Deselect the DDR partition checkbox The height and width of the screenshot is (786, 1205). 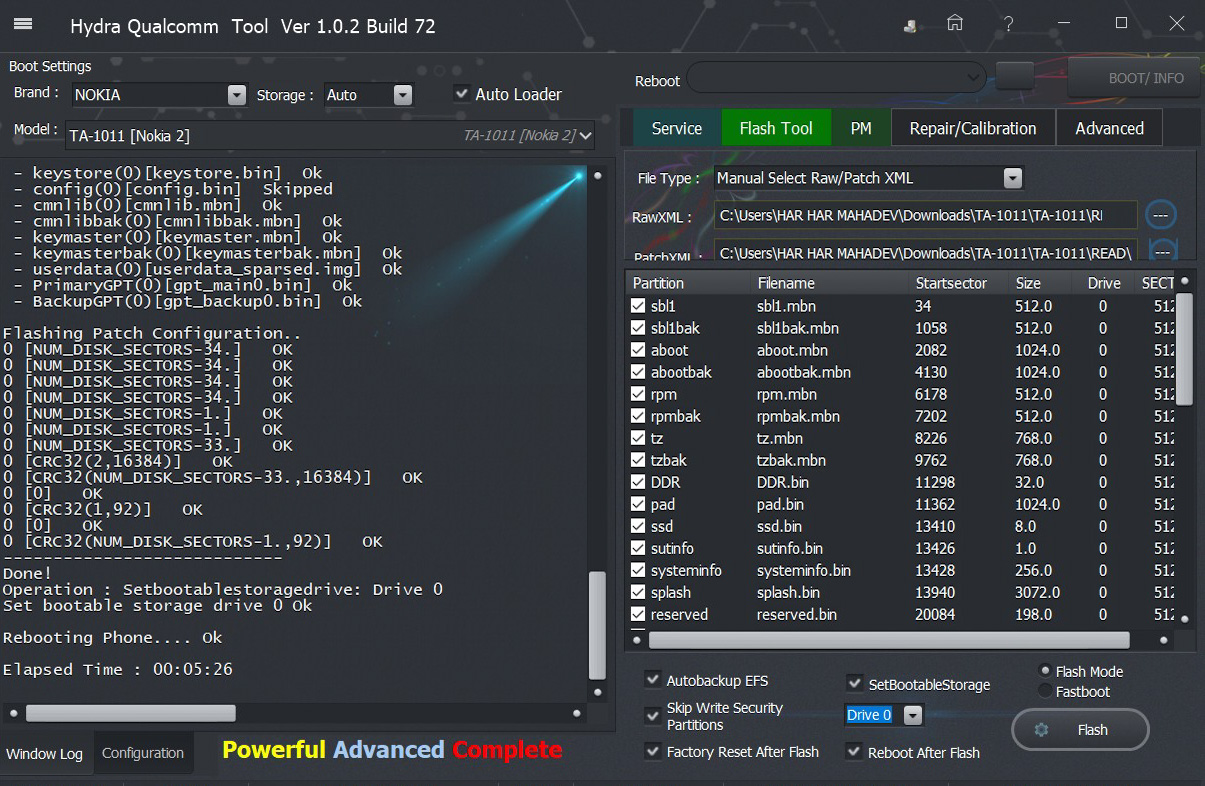click(639, 482)
